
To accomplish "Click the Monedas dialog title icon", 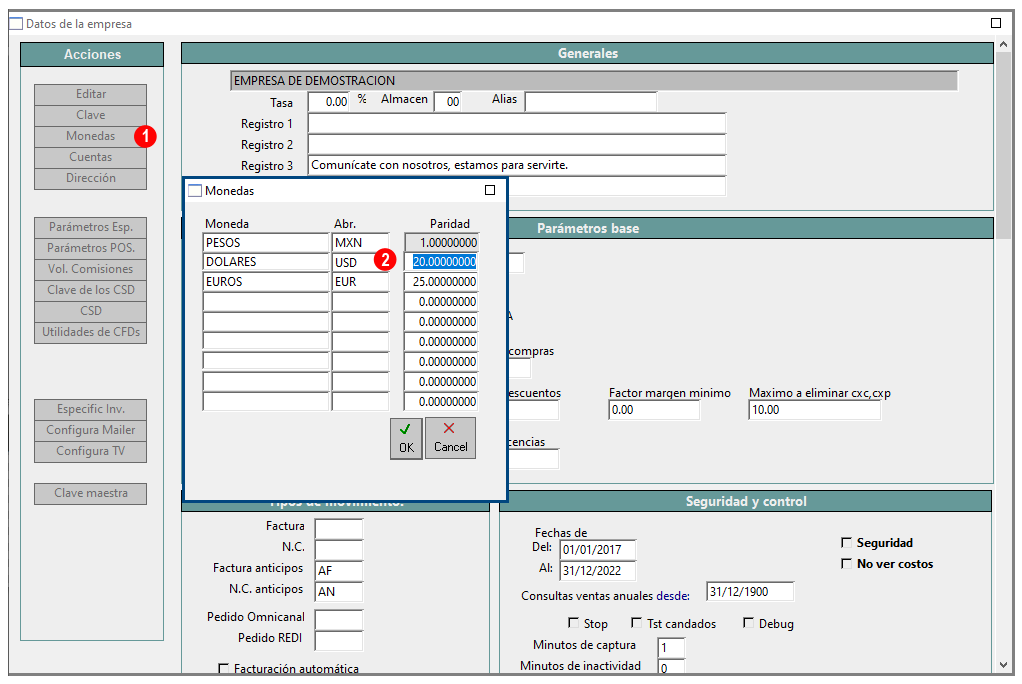I will click(x=195, y=190).
